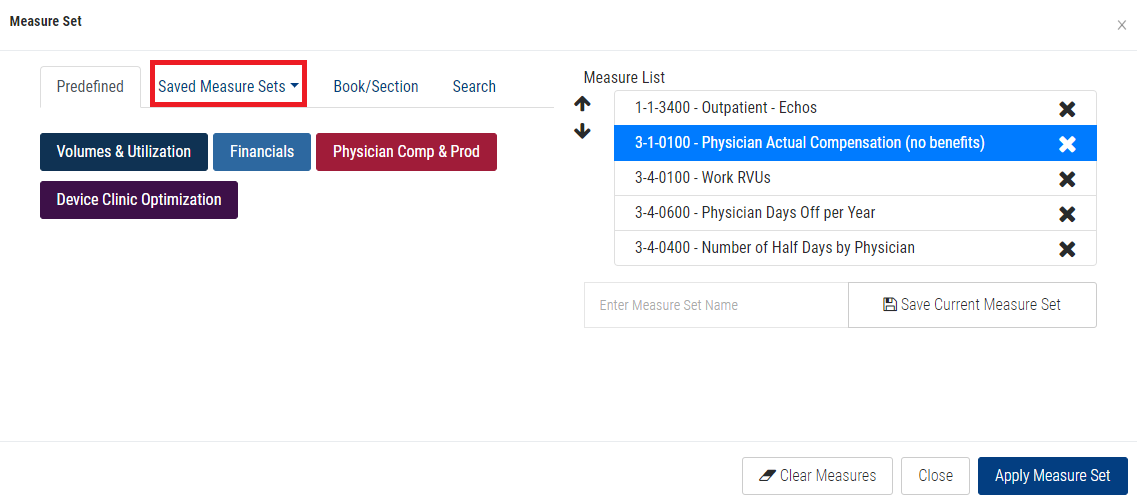Remove Physician Actual Compensation measure
Viewport: 1137px width, 499px height.
pyautogui.click(x=1067, y=144)
